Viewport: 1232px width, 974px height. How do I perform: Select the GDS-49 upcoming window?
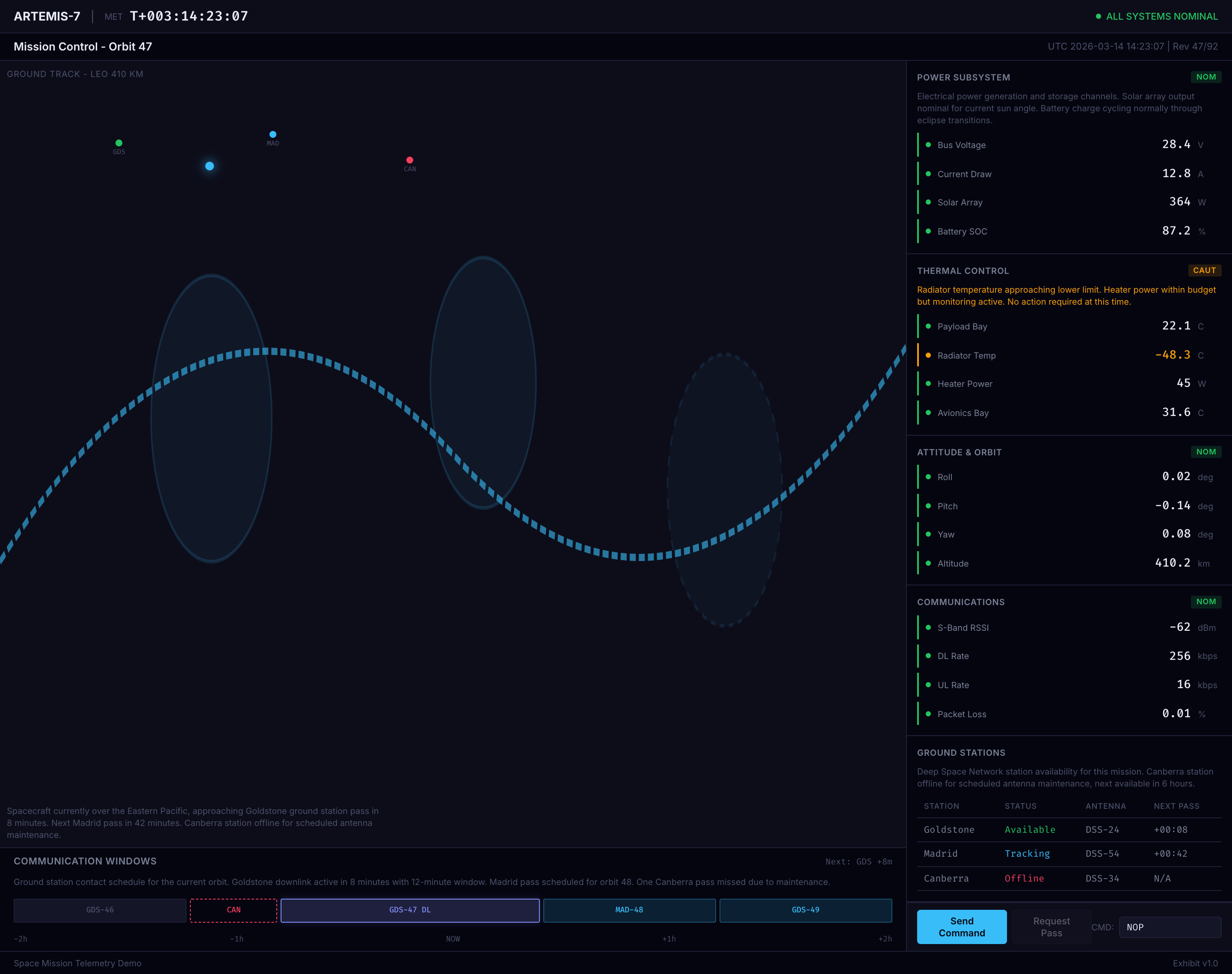[x=806, y=910]
